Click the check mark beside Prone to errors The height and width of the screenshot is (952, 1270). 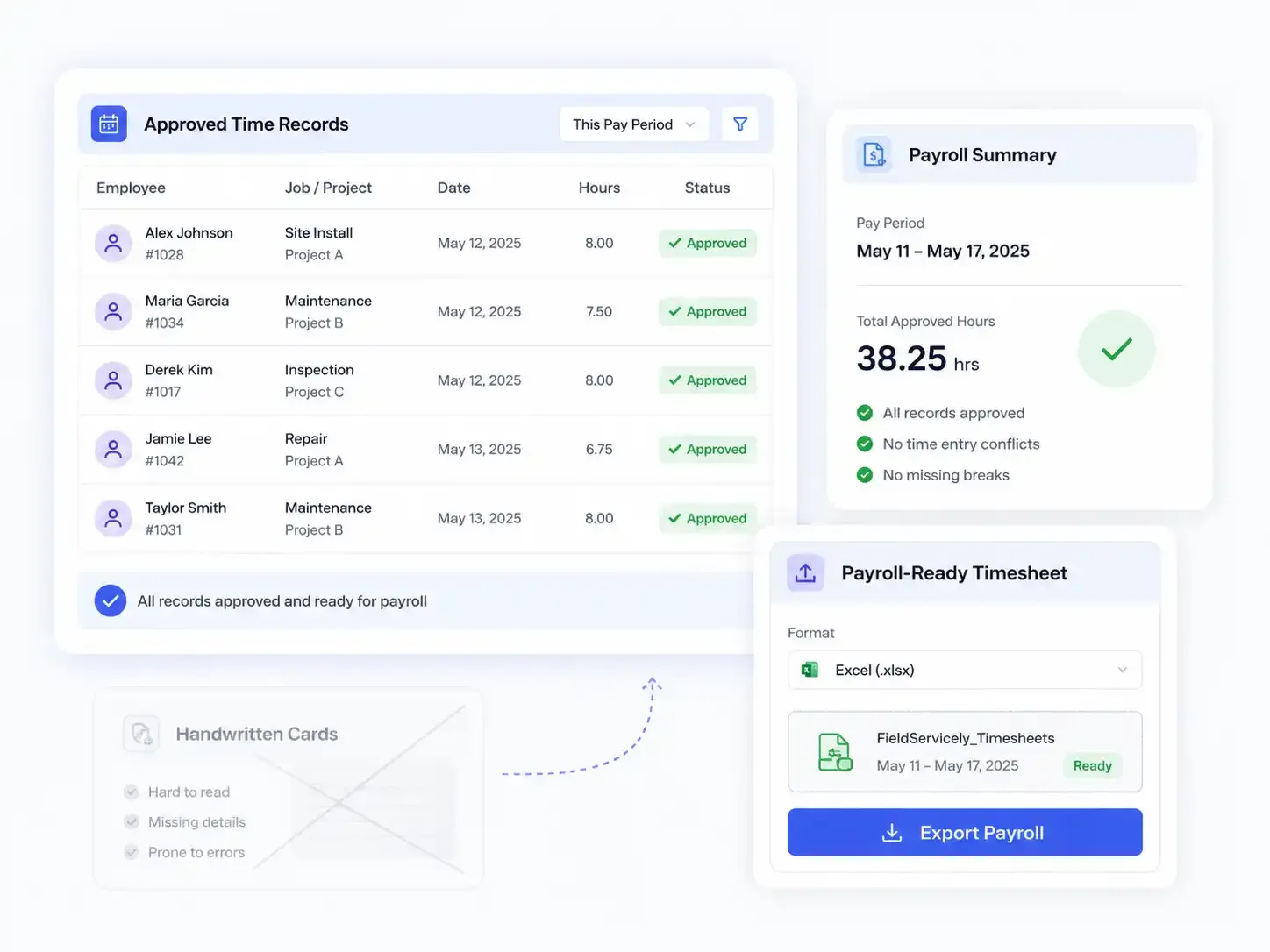point(132,852)
